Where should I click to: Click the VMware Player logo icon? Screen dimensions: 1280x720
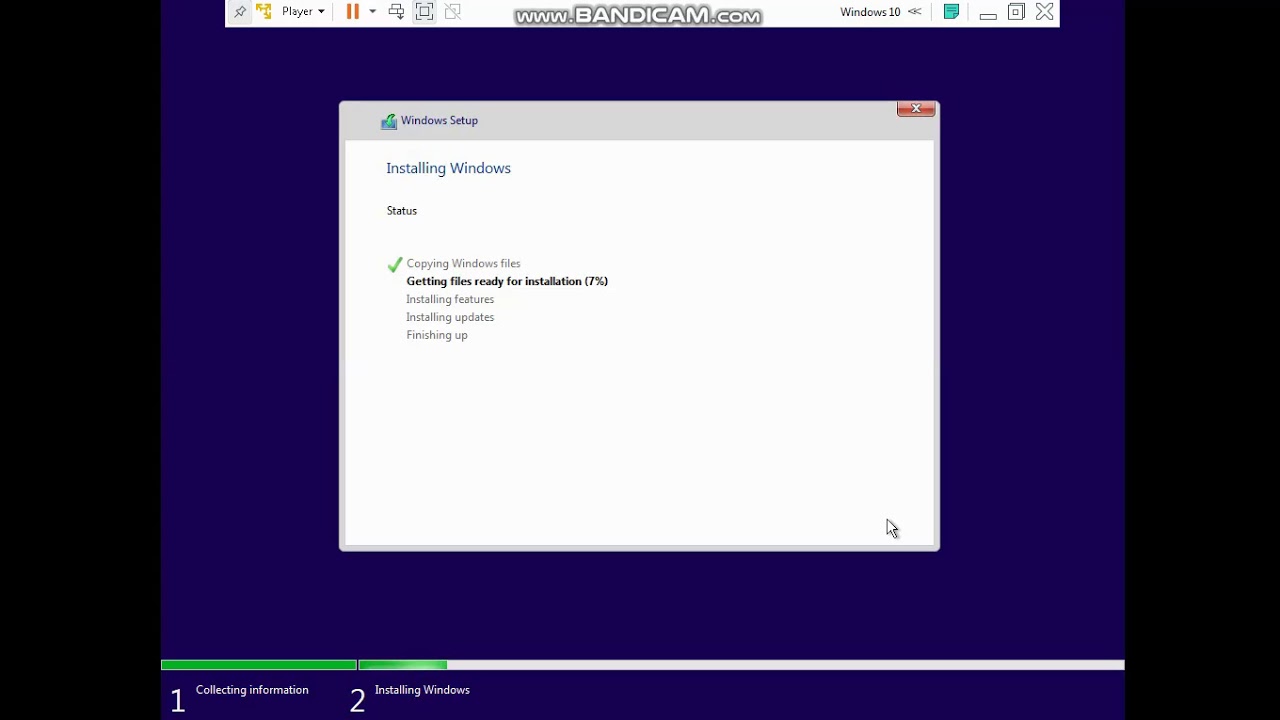[x=264, y=11]
